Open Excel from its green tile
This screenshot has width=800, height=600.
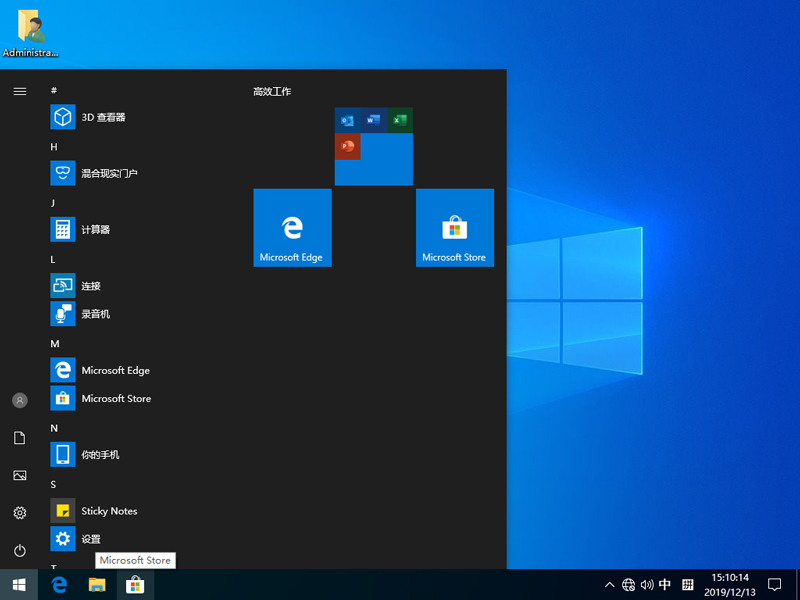pos(400,120)
